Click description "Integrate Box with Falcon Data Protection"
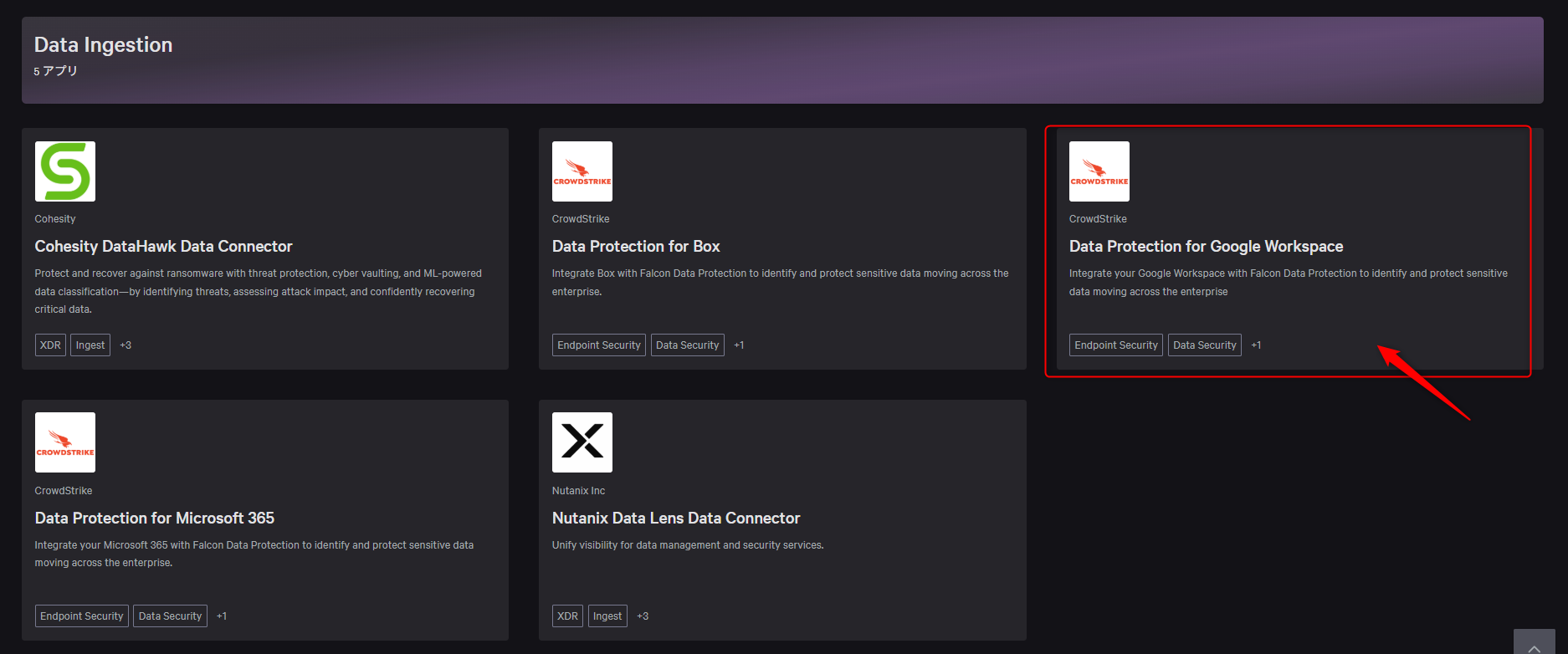Viewport: 1568px width, 654px height. coord(781,282)
